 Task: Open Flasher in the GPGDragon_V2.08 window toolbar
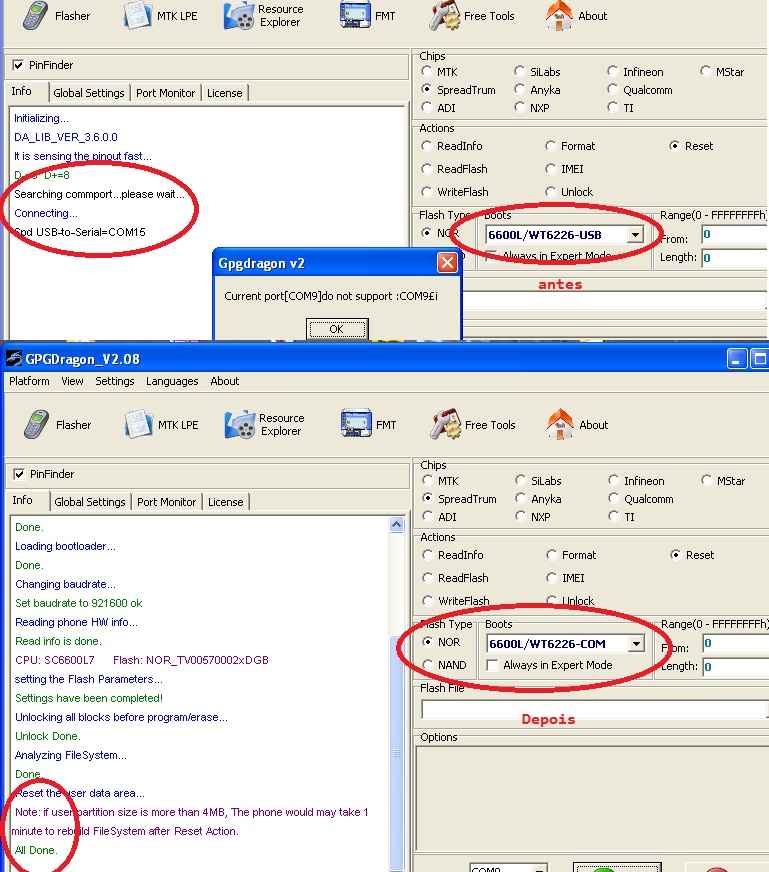(57, 424)
